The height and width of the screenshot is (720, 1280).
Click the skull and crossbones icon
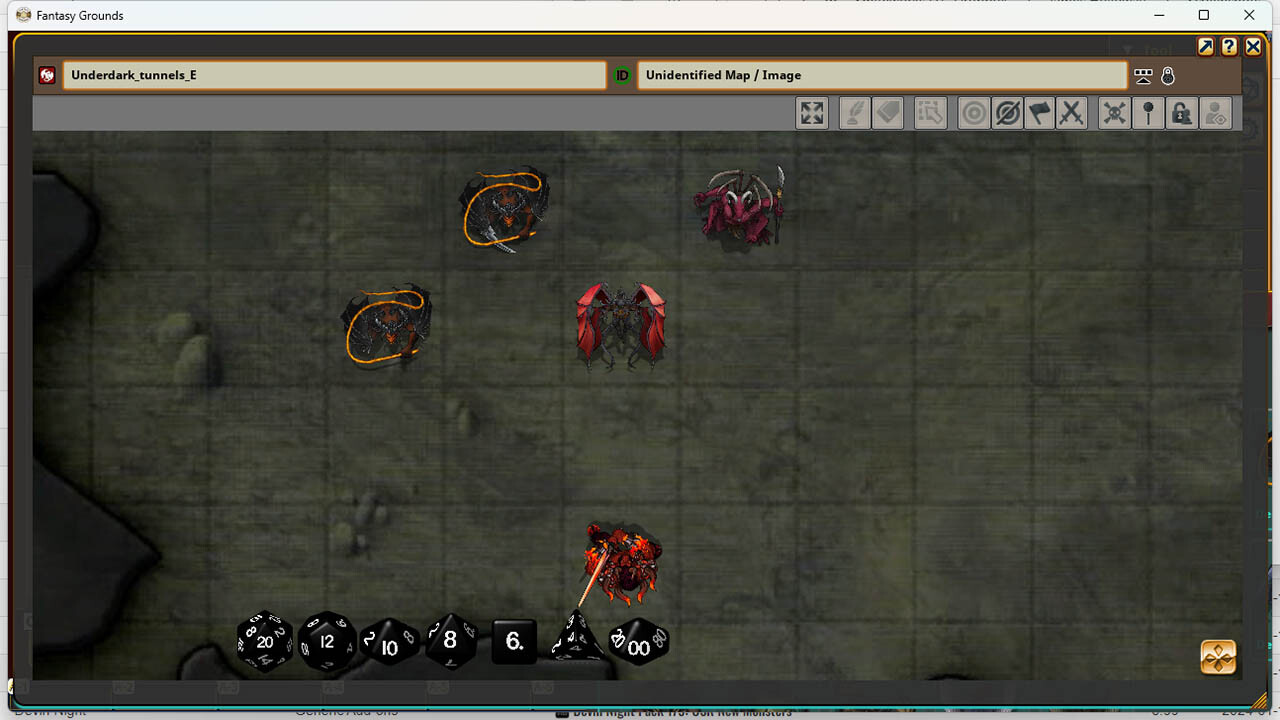pos(1114,113)
